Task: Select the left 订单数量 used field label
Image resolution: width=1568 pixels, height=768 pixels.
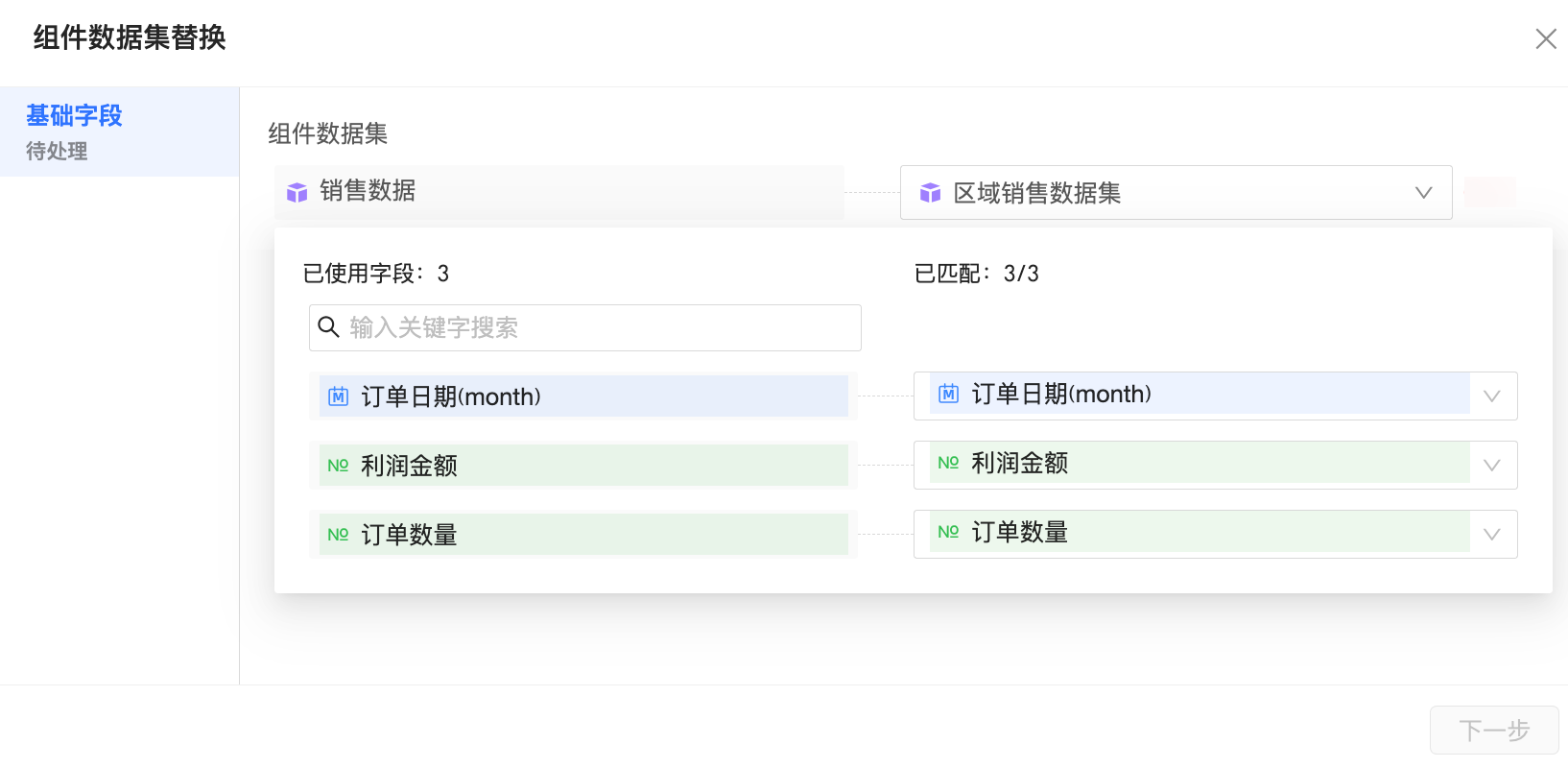Action: pos(409,535)
